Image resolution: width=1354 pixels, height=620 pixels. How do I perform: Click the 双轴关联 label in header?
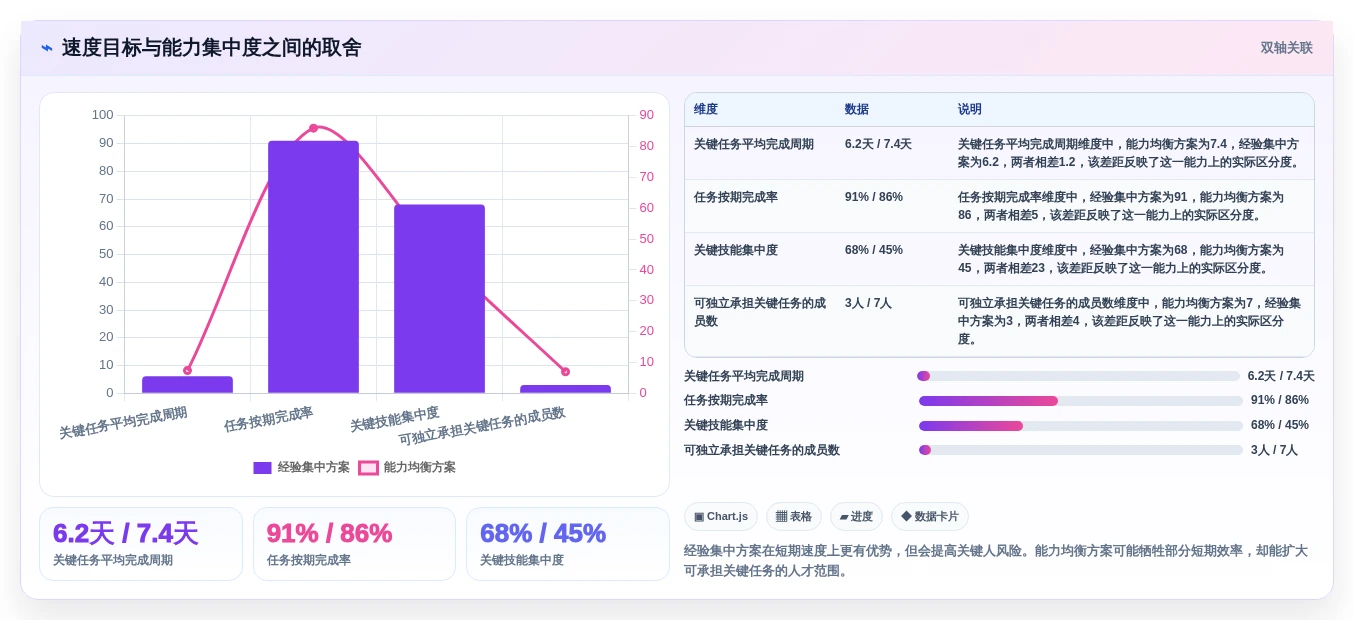[x=1286, y=48]
